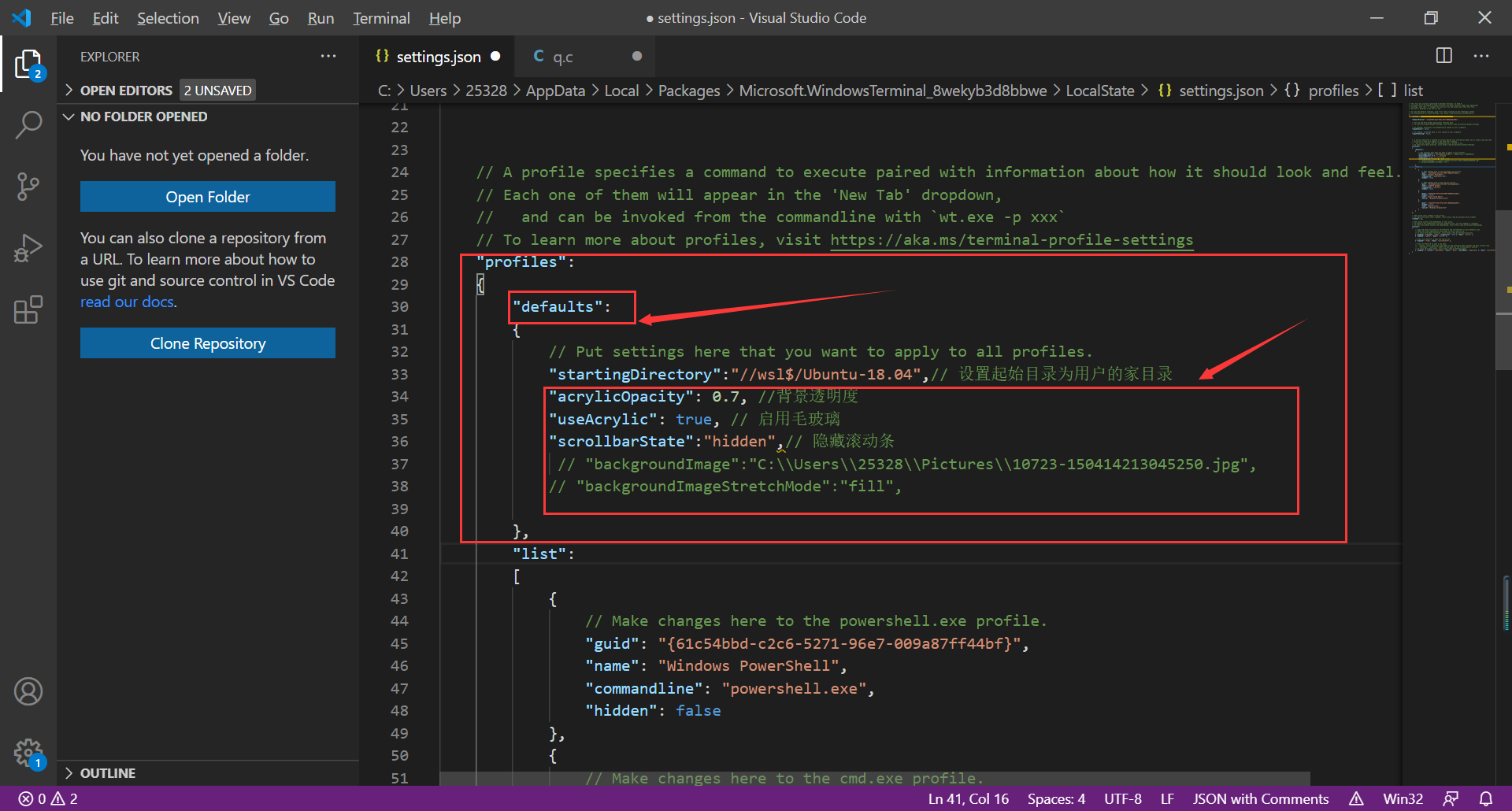Open the View menu
Screen dimensions: 1512x811
click(234, 17)
